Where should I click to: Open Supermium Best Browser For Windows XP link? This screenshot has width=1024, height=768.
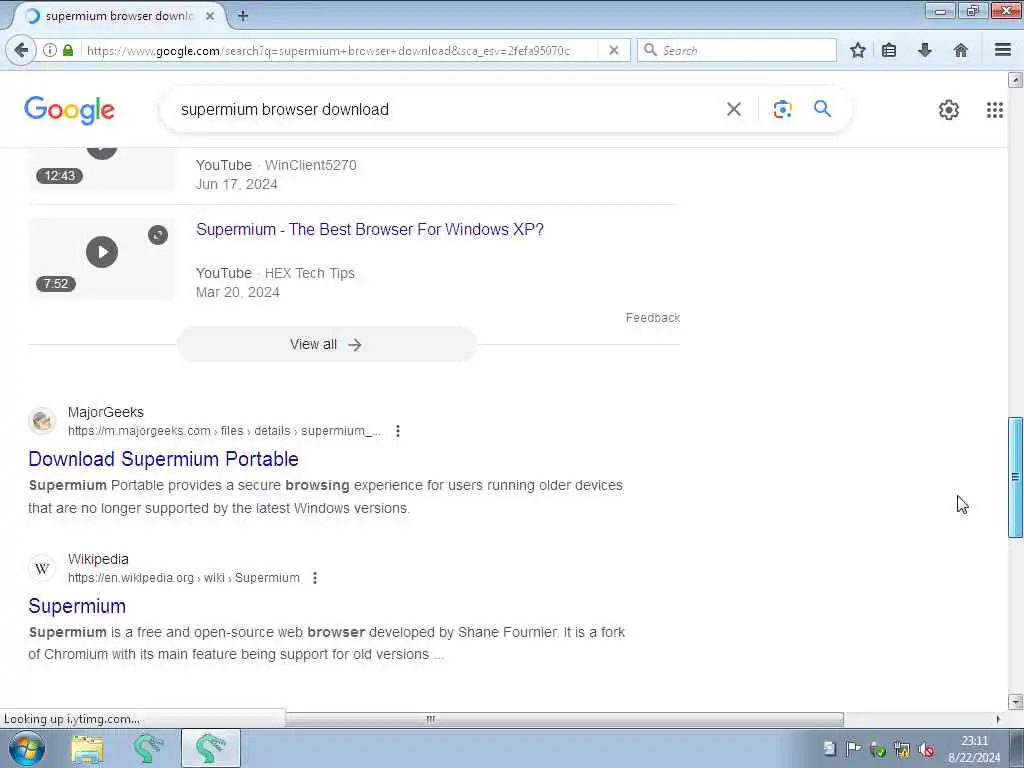tap(370, 229)
